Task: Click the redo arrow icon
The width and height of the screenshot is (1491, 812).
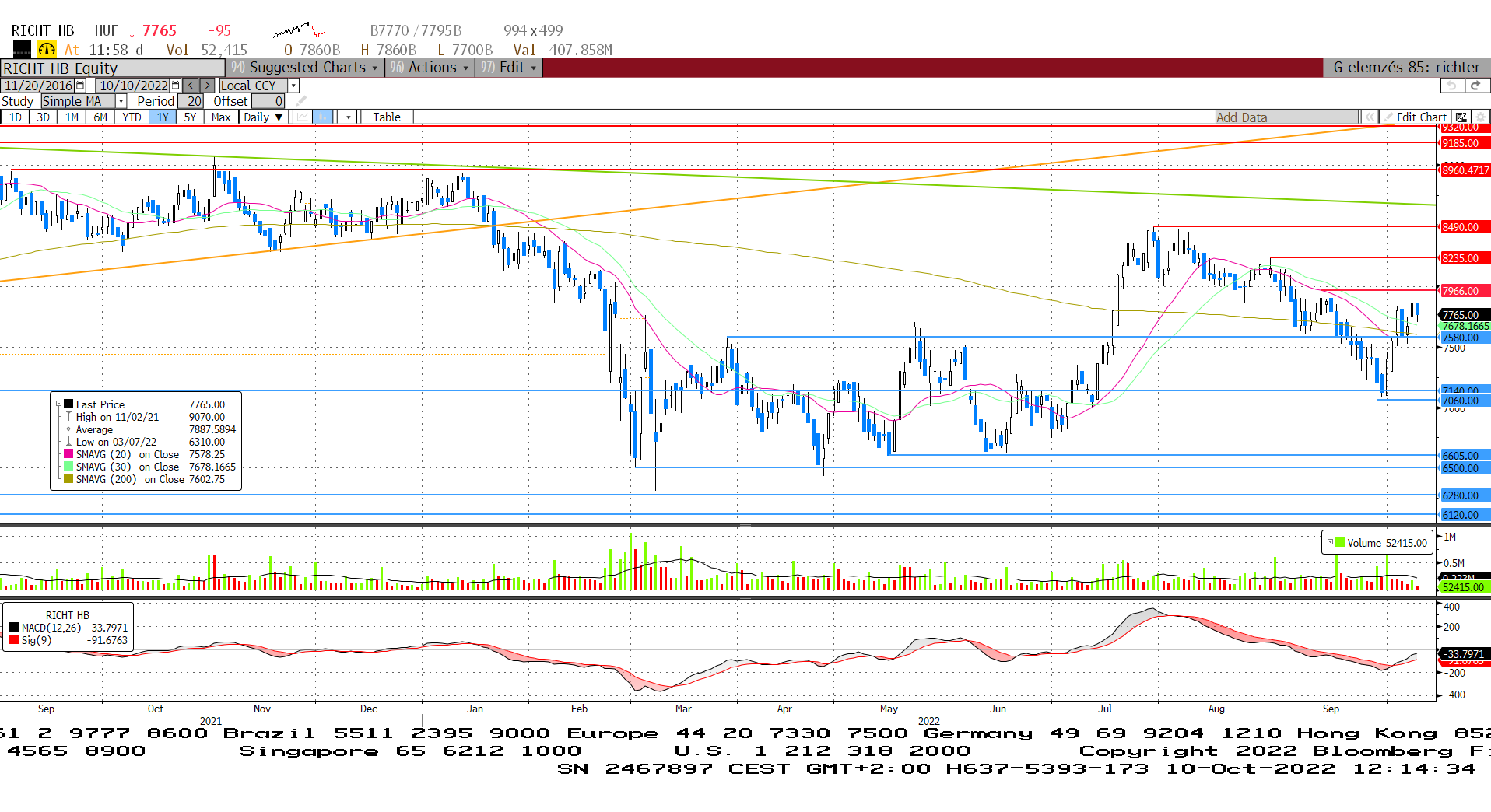Action: [x=1476, y=86]
